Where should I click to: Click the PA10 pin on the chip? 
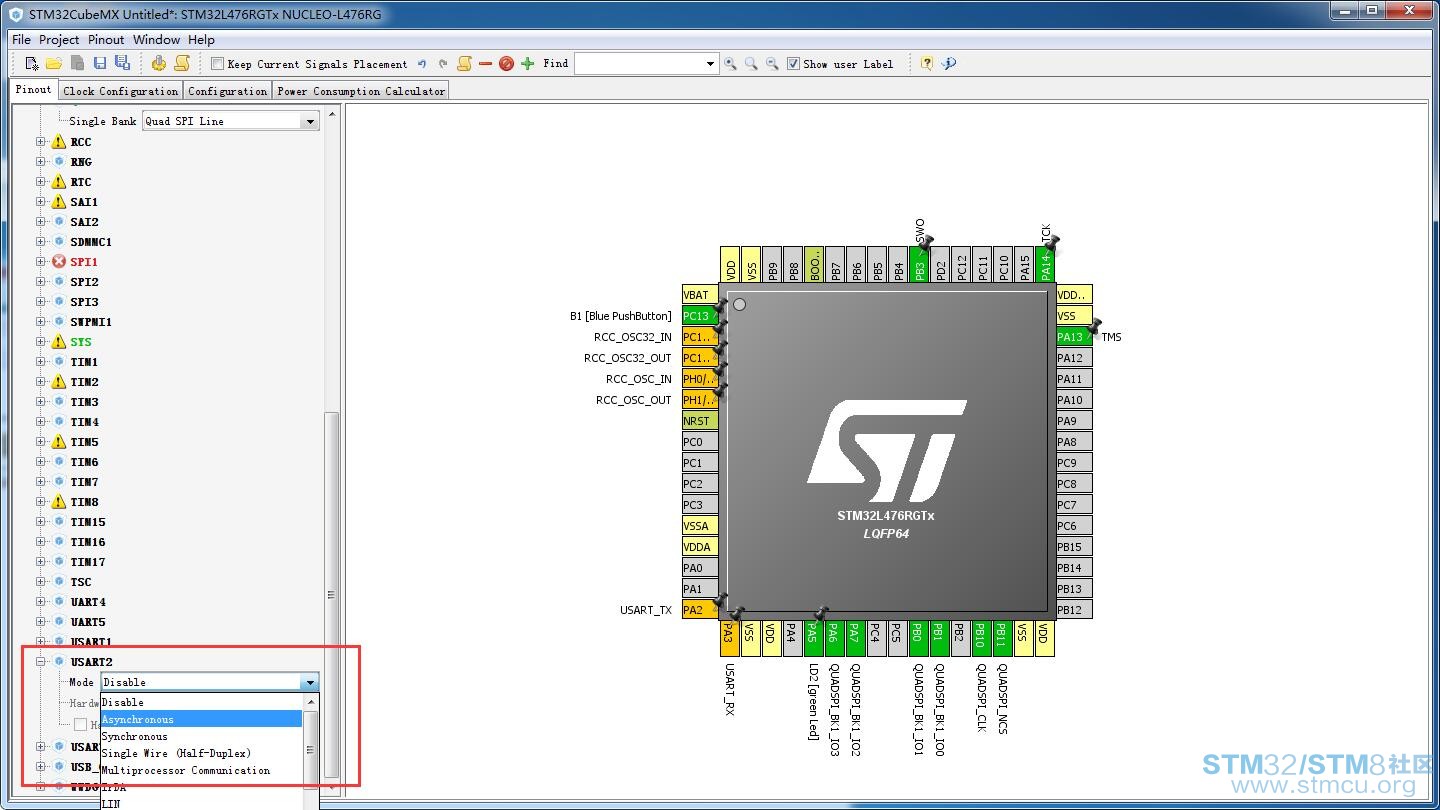pos(1074,400)
